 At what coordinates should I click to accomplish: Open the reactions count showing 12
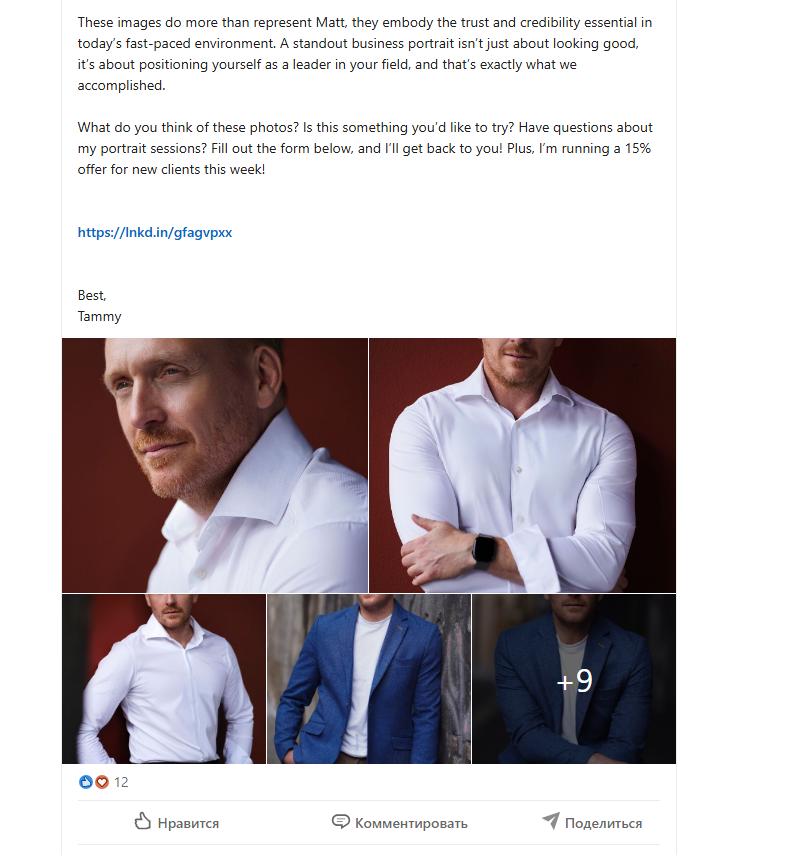click(121, 782)
